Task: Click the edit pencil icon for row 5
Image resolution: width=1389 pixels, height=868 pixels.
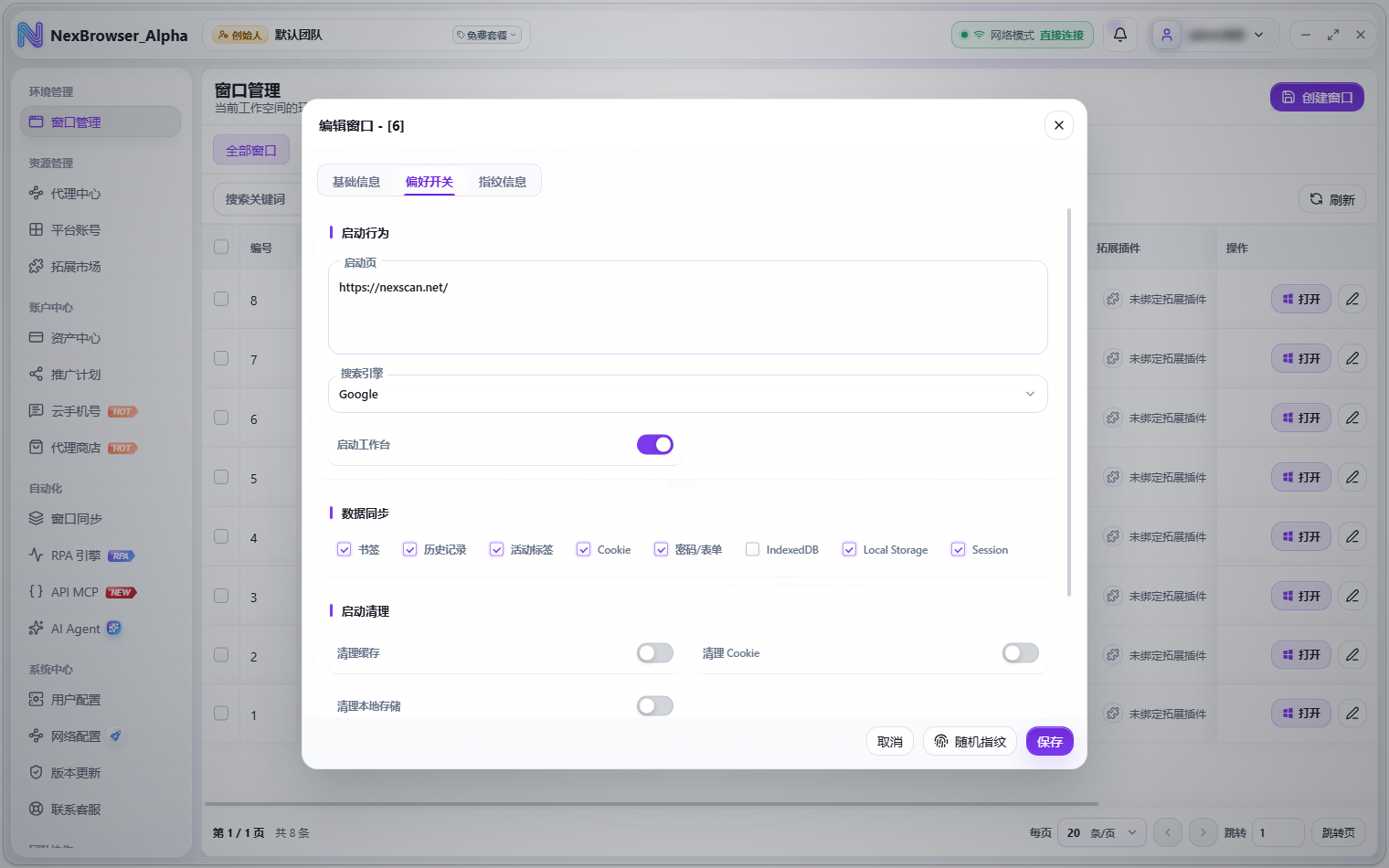Action: click(x=1352, y=477)
